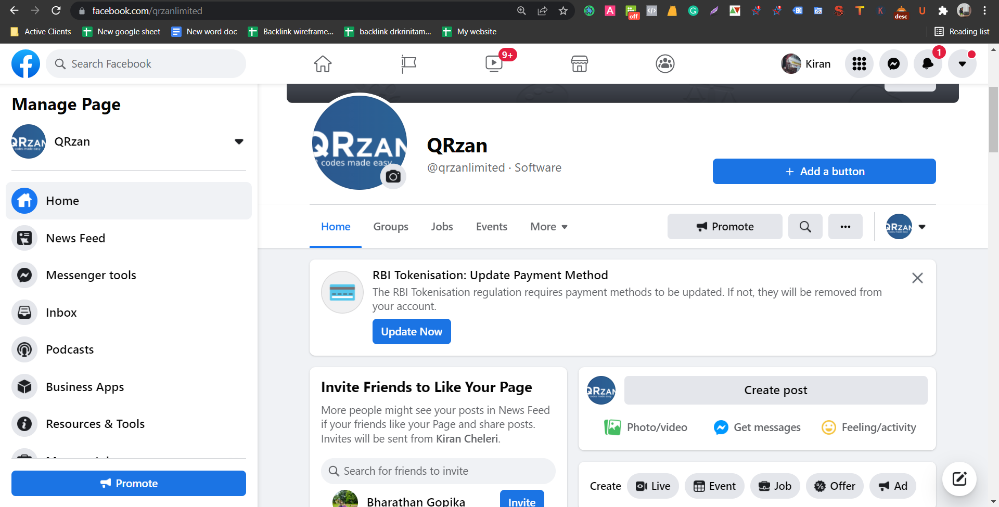Image resolution: width=999 pixels, height=507 pixels.
Task: Click the share icon in address bar
Action: pos(542,11)
